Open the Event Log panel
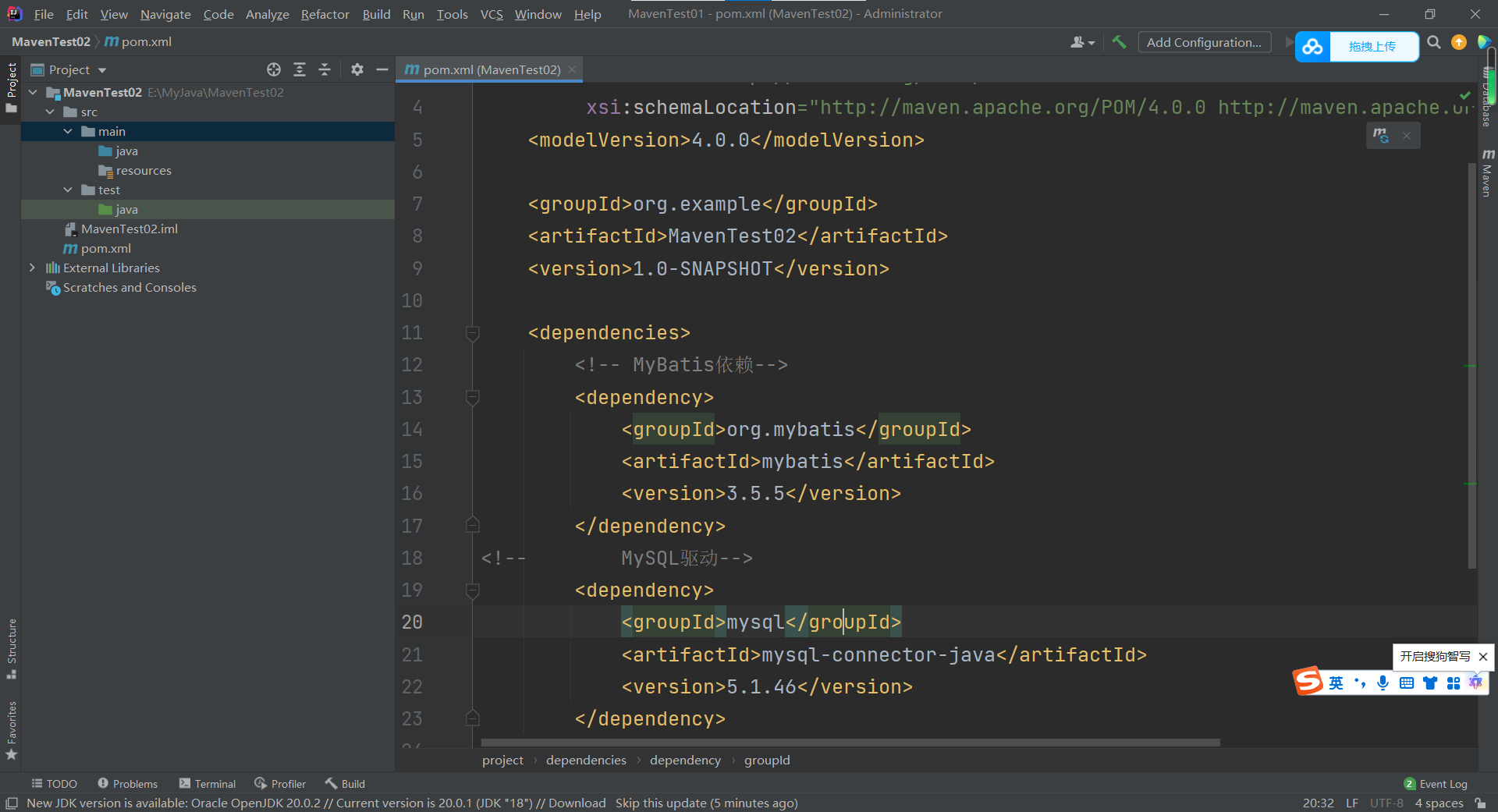 point(1435,784)
